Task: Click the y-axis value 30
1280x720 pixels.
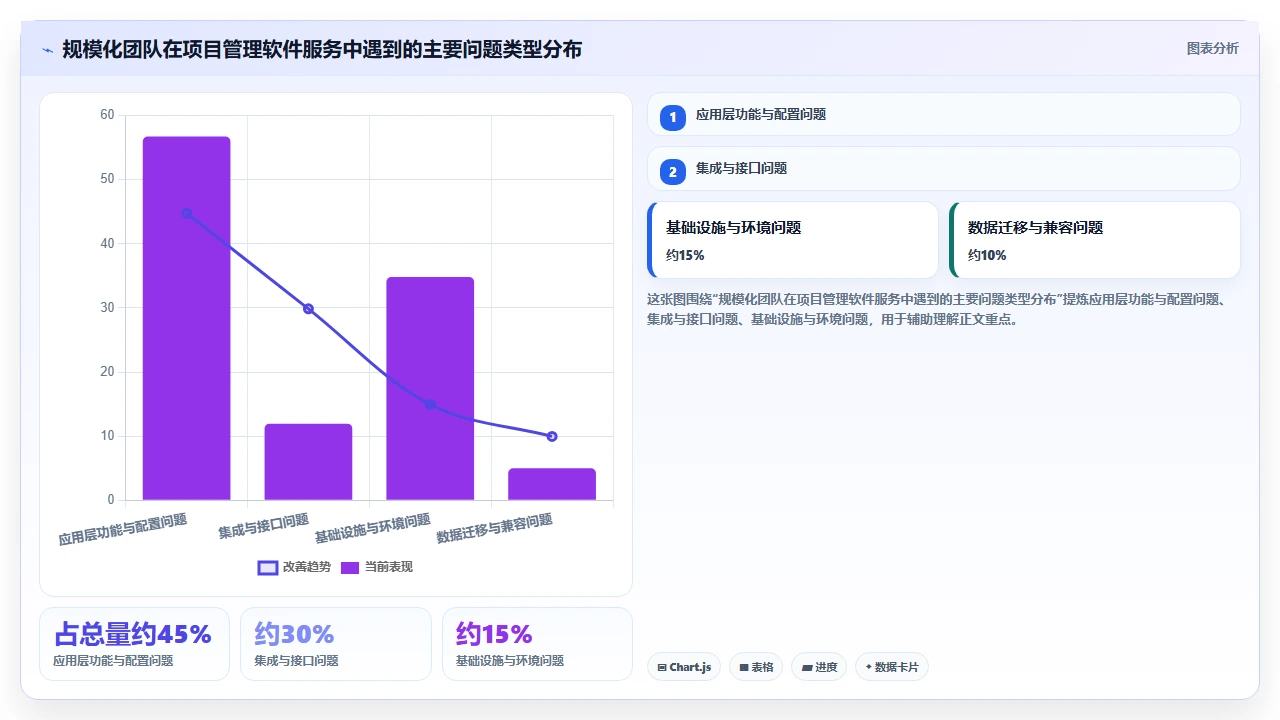Action: 108,308
